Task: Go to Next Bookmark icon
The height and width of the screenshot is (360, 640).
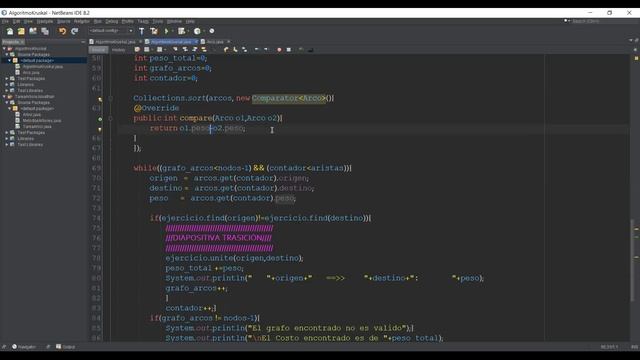Action: pyautogui.click(x=235, y=50)
